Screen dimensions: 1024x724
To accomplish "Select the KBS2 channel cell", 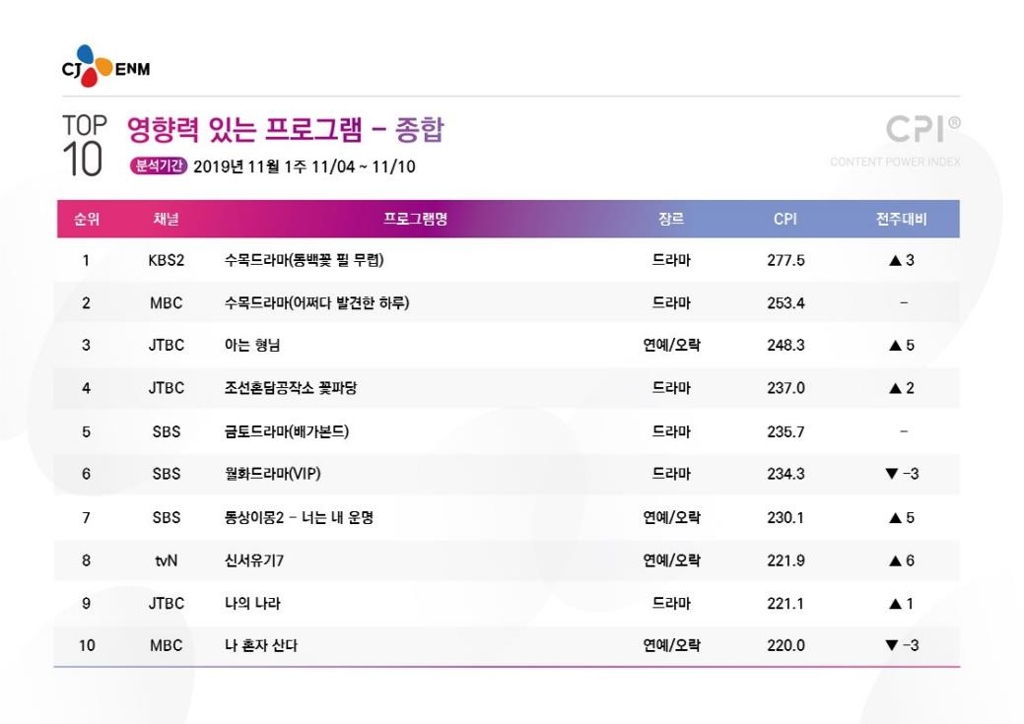I will (166, 260).
